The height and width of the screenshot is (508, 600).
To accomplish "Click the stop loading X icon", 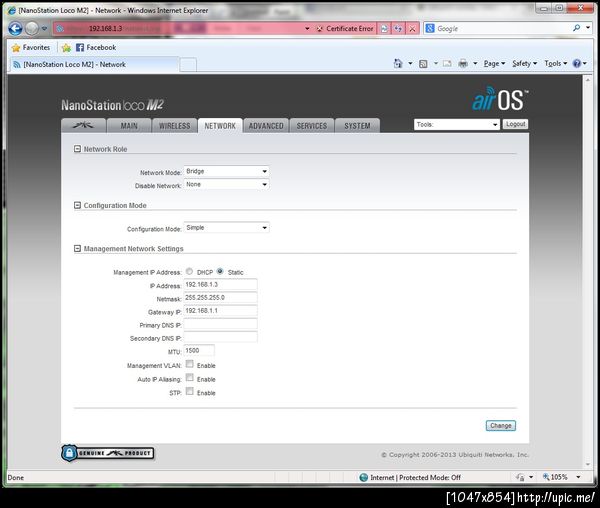I will [x=412, y=29].
